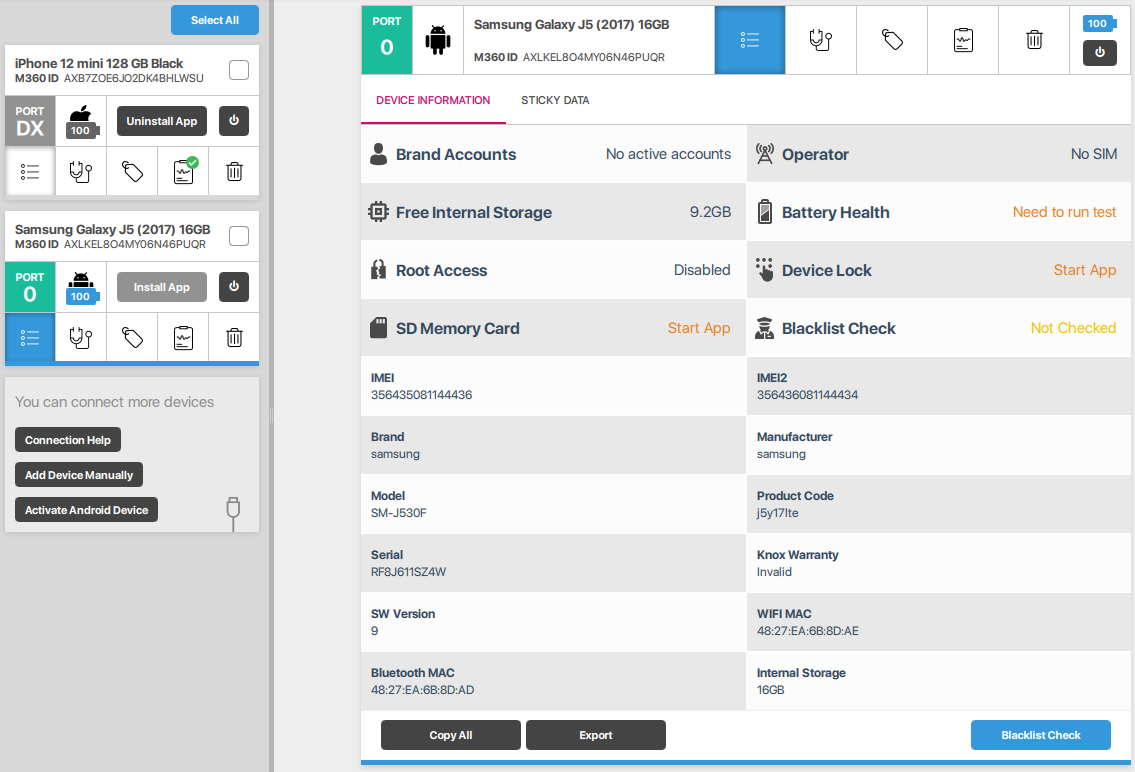1135x772 pixels.
Task: Click Apple battery icon on iPhone card
Action: (81, 122)
